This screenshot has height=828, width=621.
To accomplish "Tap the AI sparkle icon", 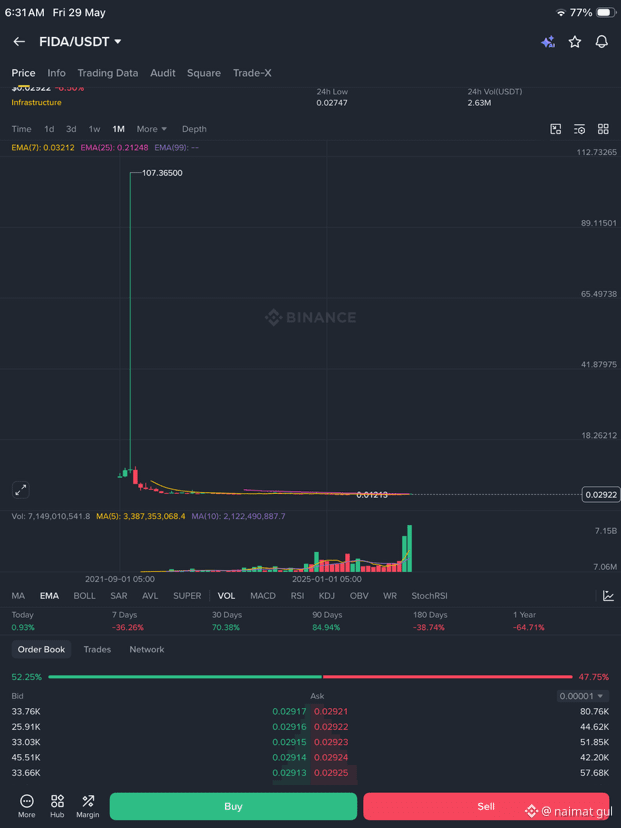I will pos(548,42).
